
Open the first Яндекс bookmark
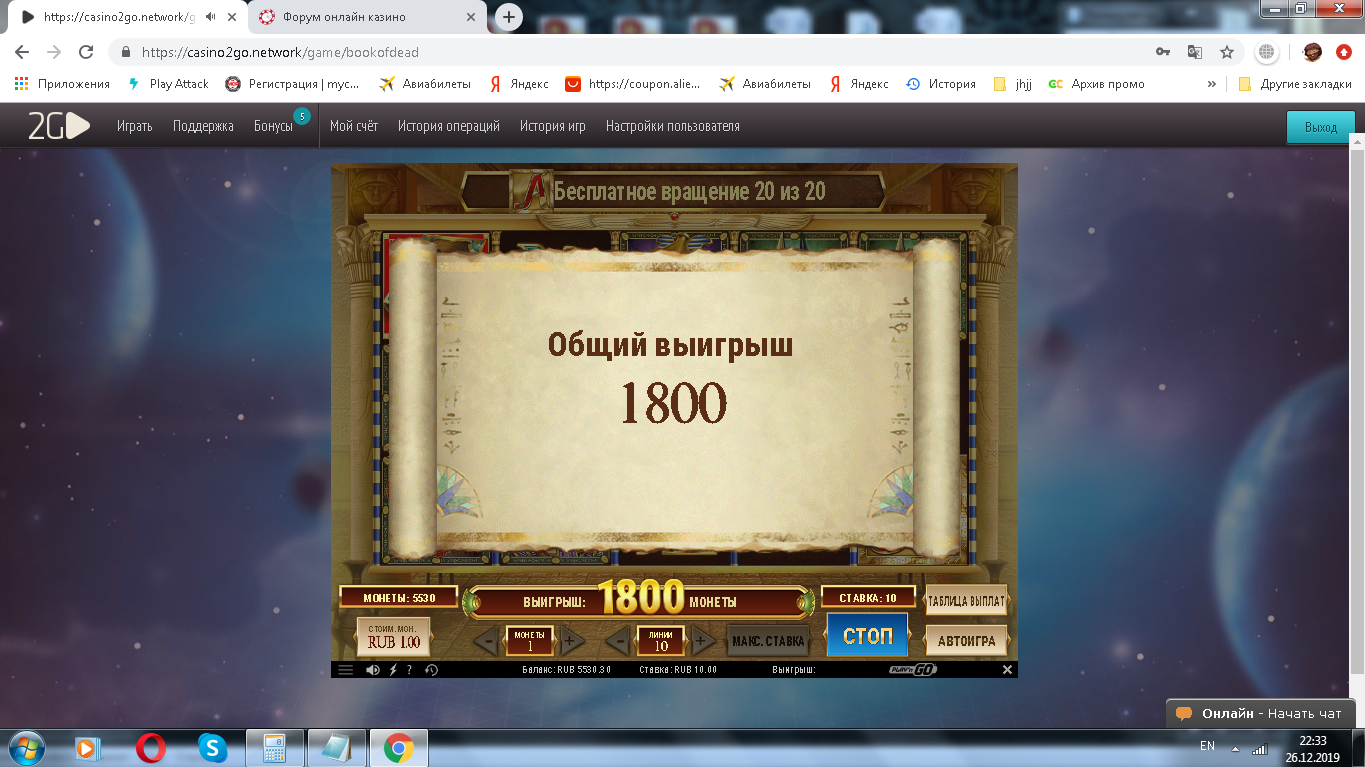pyautogui.click(x=519, y=84)
